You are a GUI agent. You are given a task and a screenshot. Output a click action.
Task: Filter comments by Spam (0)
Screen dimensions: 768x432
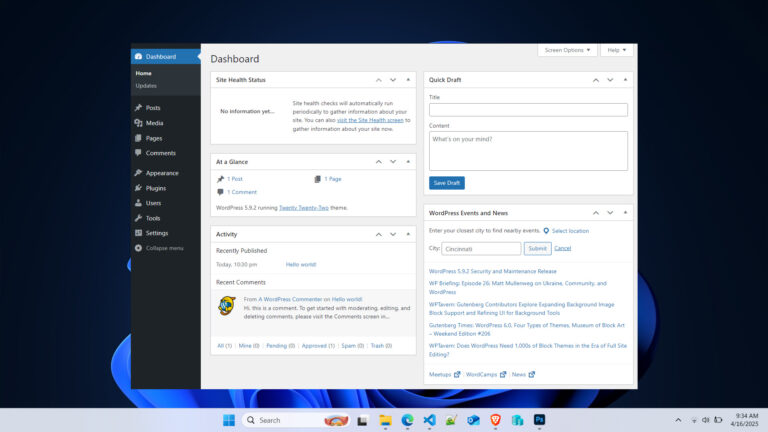pos(353,346)
